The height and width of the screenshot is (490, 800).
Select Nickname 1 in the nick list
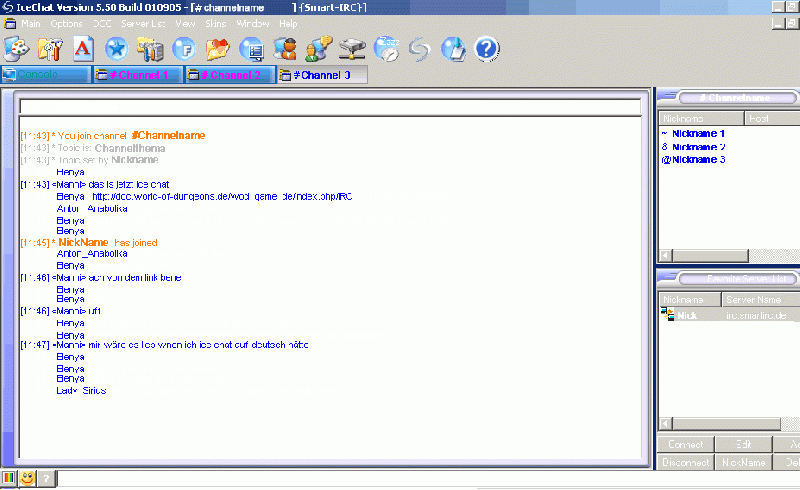point(698,134)
